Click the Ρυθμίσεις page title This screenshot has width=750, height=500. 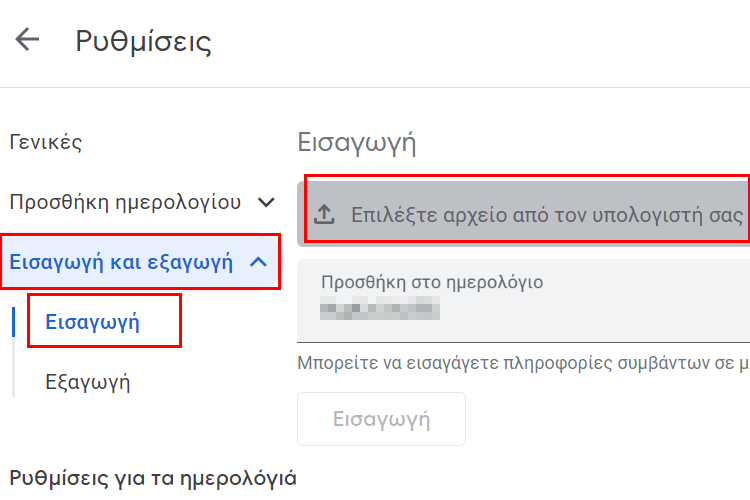coord(143,42)
